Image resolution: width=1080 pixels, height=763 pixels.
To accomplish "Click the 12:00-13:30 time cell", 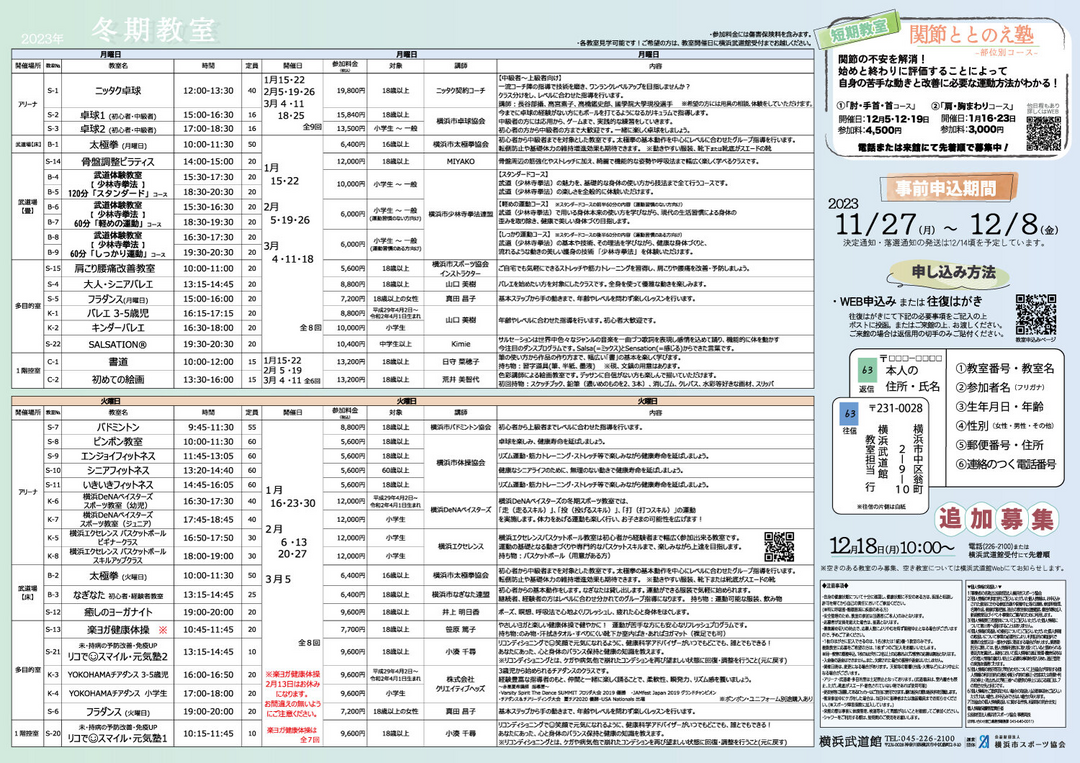I will [x=208, y=90].
